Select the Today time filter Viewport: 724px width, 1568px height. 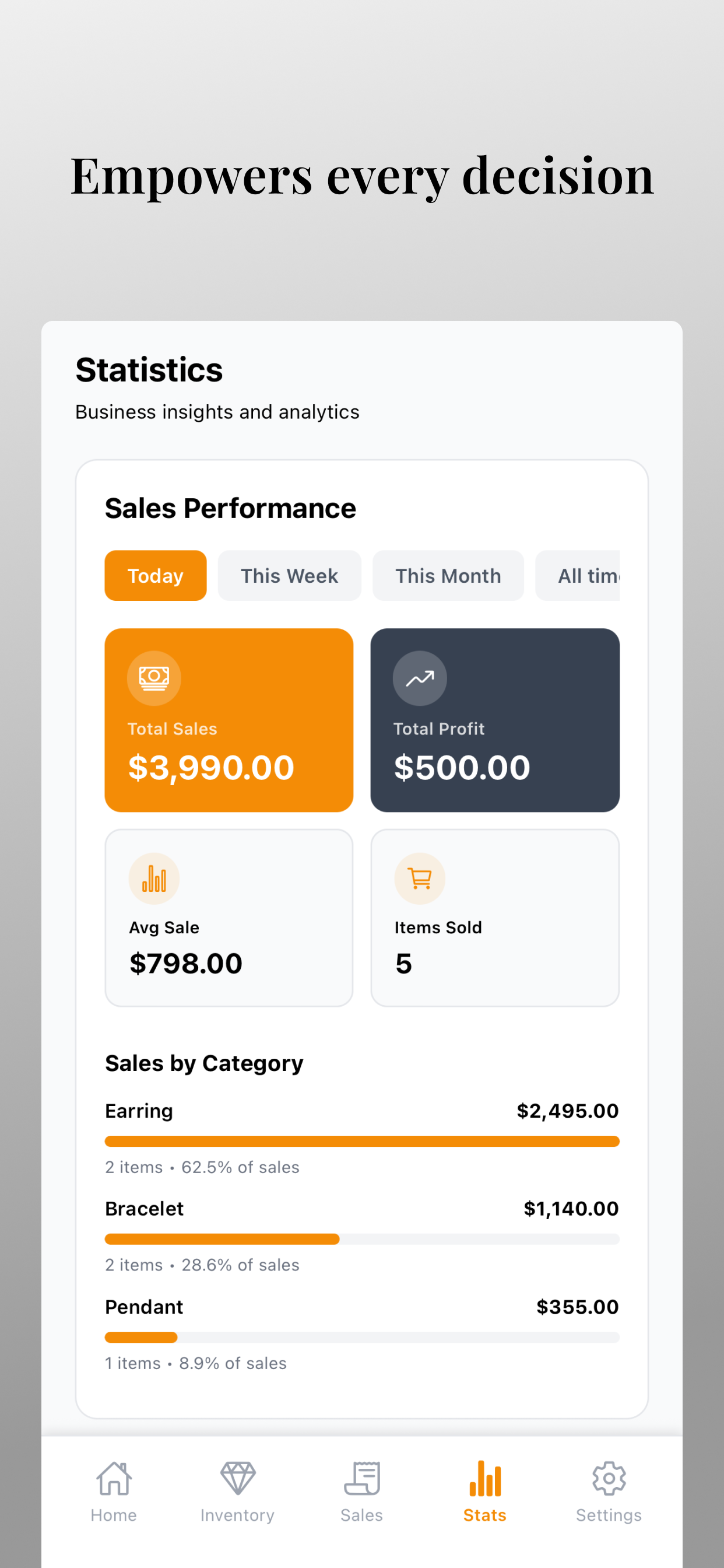(x=156, y=575)
